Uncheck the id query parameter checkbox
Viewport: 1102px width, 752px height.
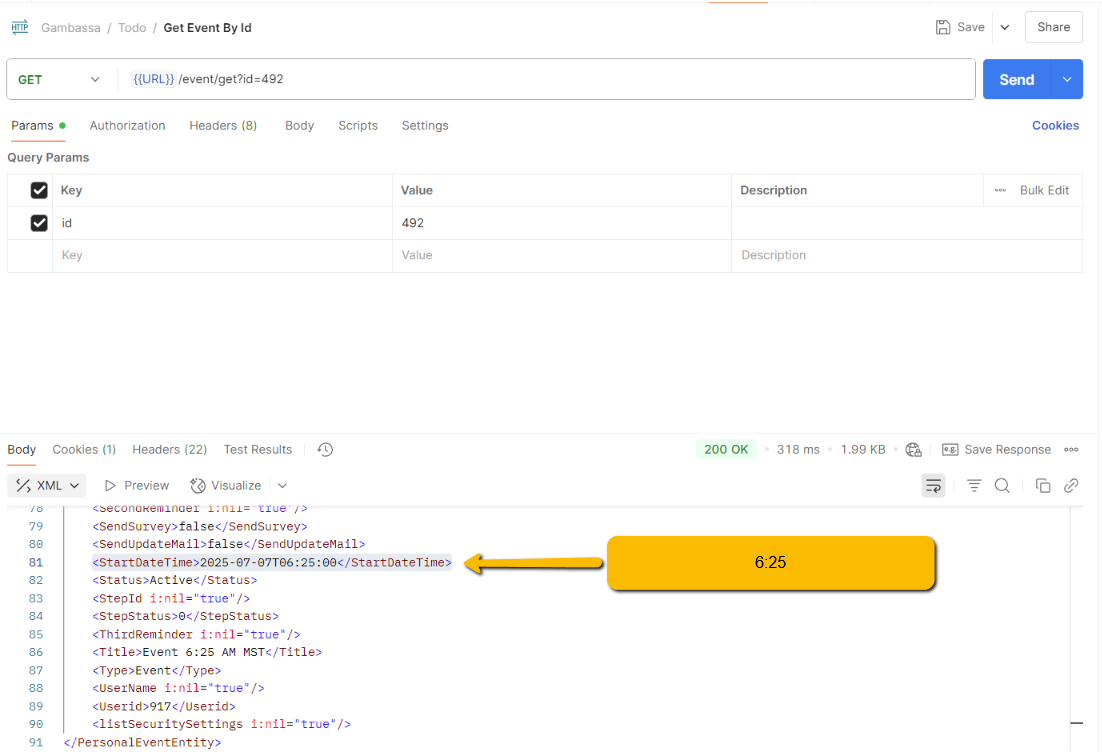[x=39, y=223]
